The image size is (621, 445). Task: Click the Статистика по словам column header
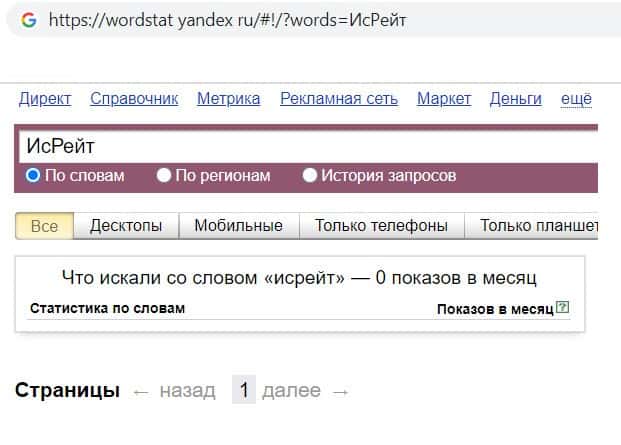coord(107,308)
